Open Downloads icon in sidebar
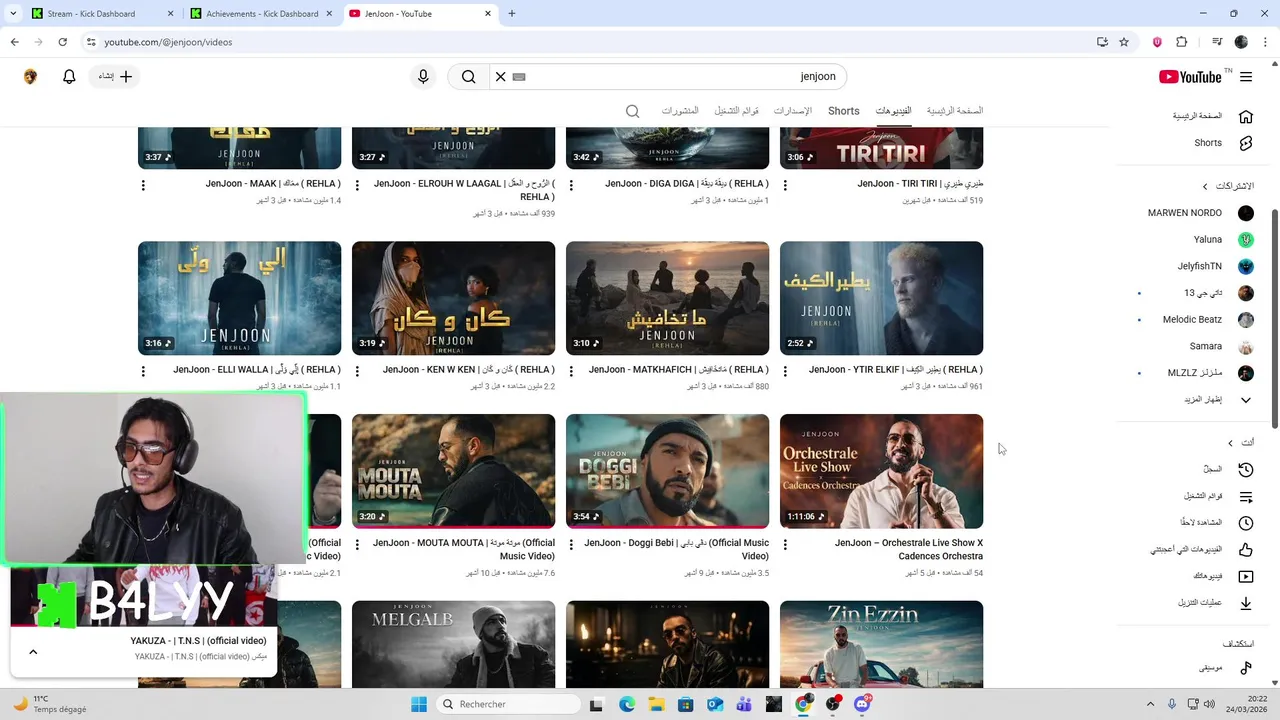 1246,603
